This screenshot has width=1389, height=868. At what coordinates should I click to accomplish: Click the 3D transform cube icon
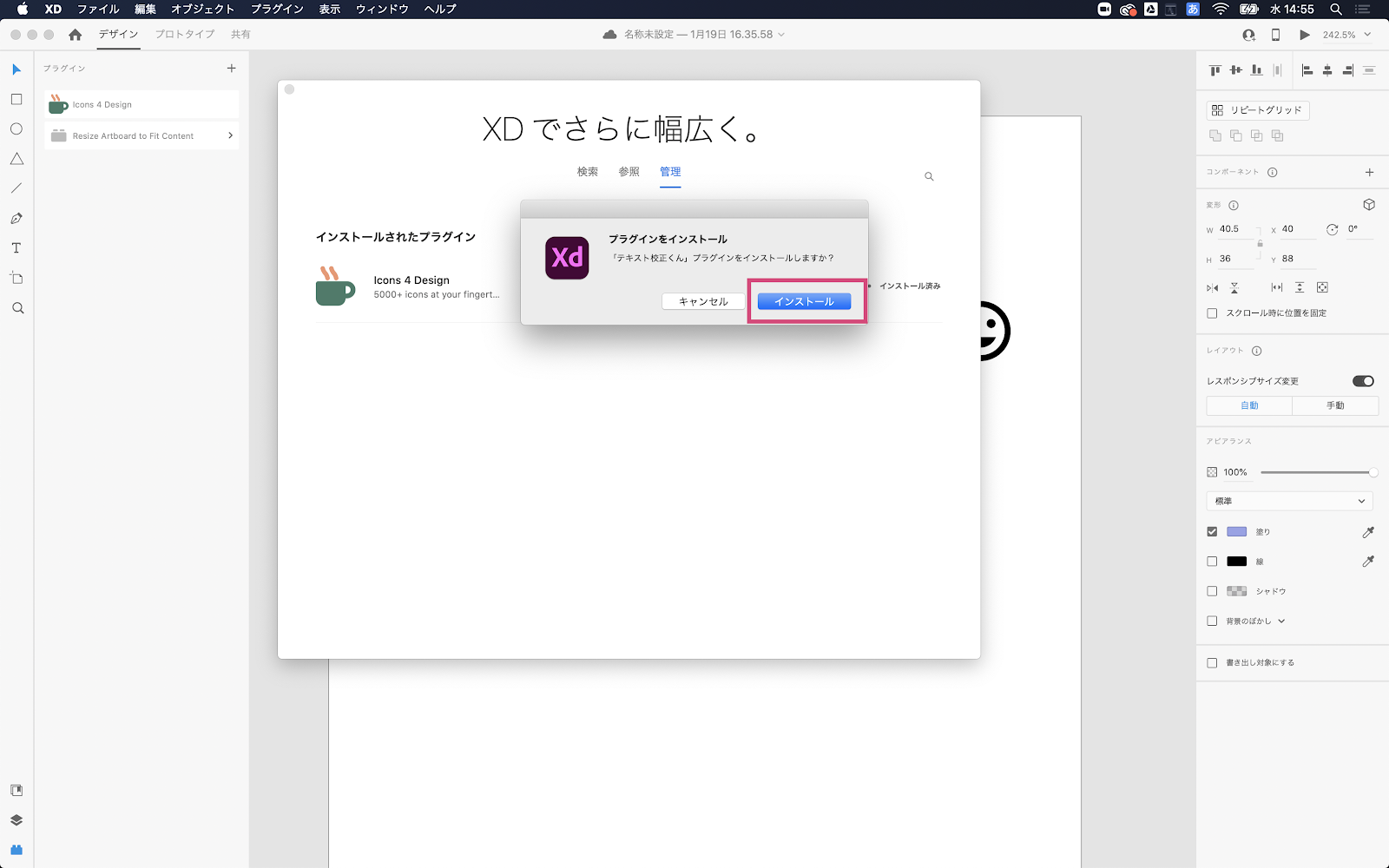1369,205
